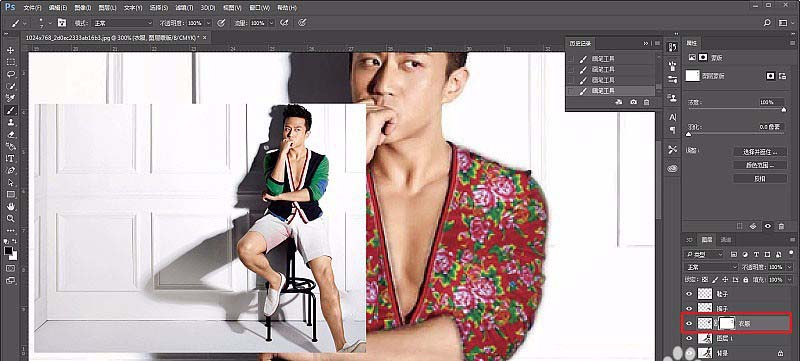Select the Lasso tool

point(11,74)
